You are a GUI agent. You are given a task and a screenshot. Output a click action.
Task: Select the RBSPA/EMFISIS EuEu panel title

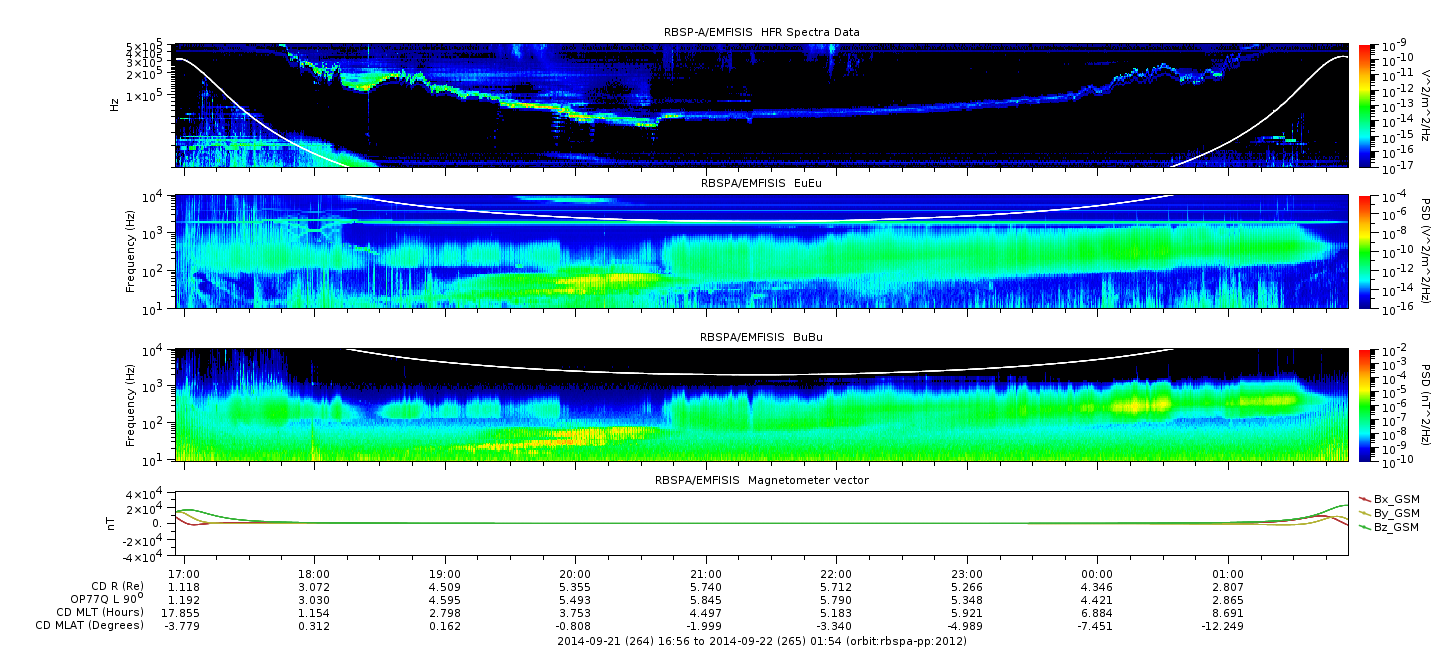click(761, 184)
